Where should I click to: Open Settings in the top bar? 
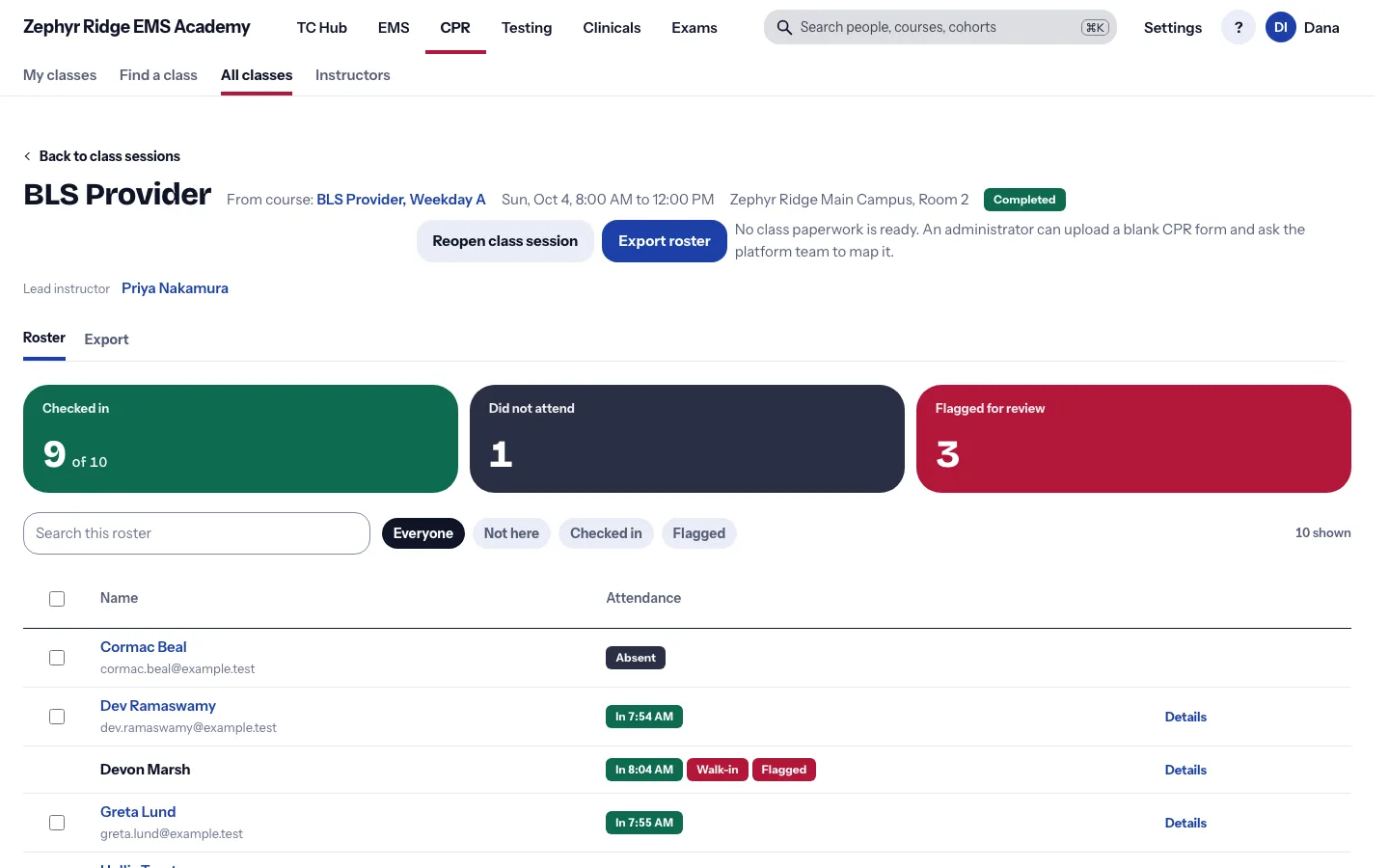click(1173, 28)
